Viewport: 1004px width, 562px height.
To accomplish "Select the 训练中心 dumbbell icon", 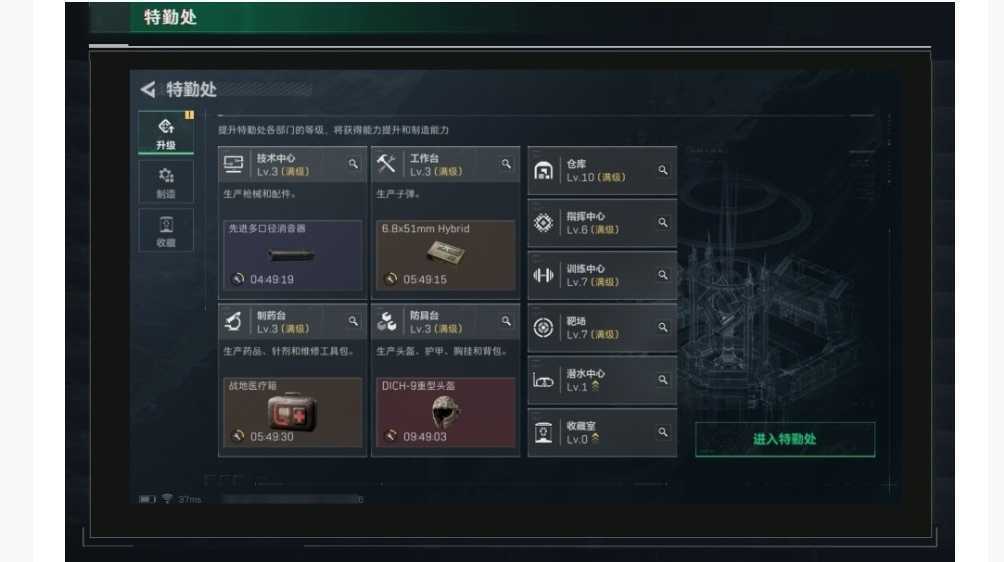I will (x=543, y=275).
